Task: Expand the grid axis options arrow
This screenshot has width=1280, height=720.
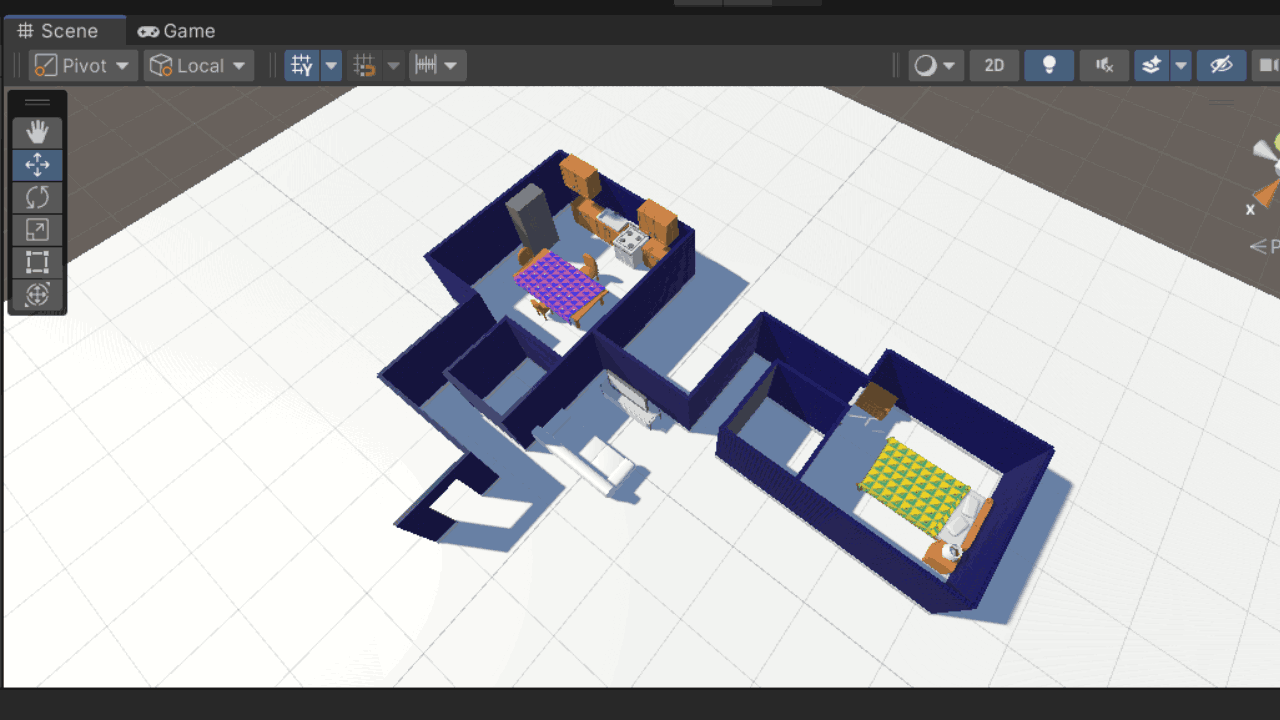Action: click(331, 66)
